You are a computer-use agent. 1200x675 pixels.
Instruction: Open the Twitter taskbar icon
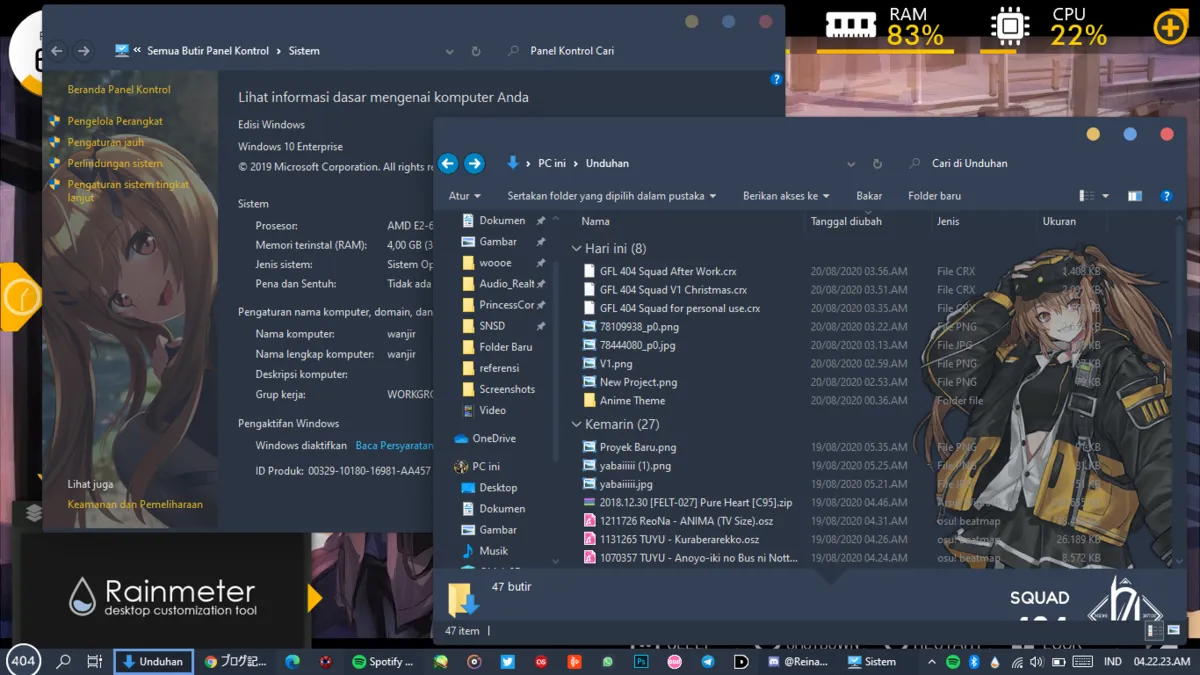pos(507,662)
